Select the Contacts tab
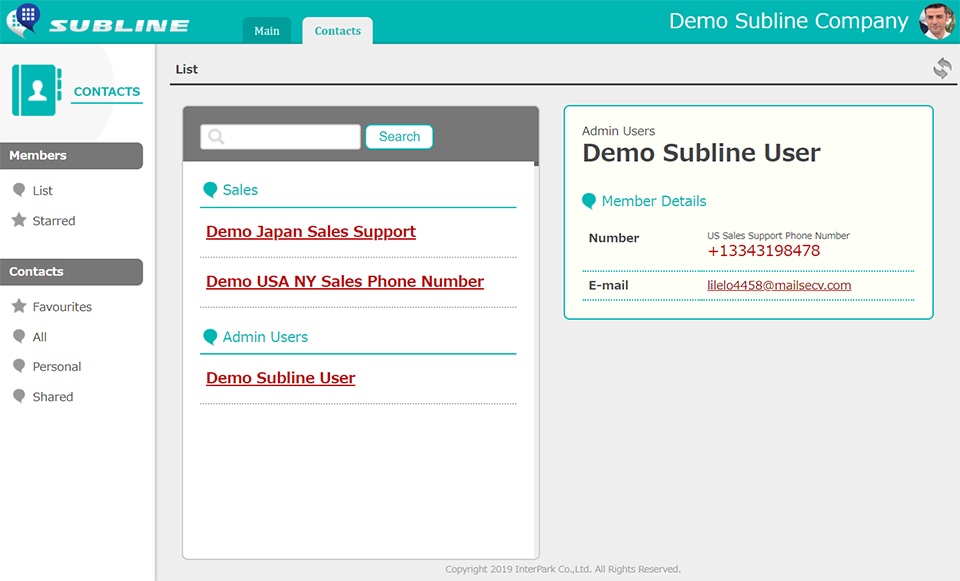This screenshot has height=581, width=960. click(337, 31)
